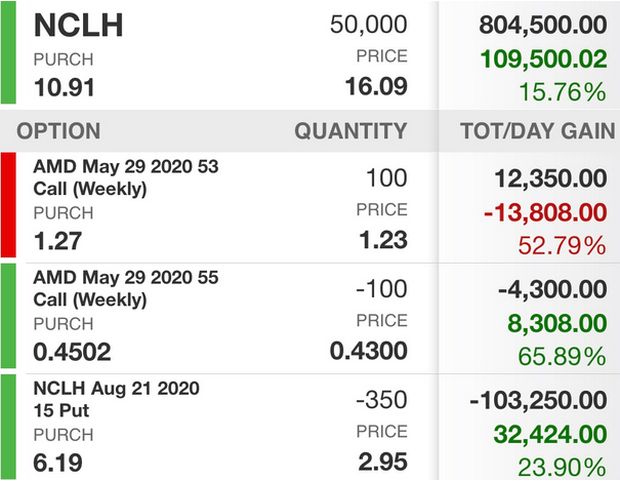This screenshot has width=620, height=481.
Task: Tap the 8,308.00 gain on AMD 55 Call
Action: (x=557, y=323)
